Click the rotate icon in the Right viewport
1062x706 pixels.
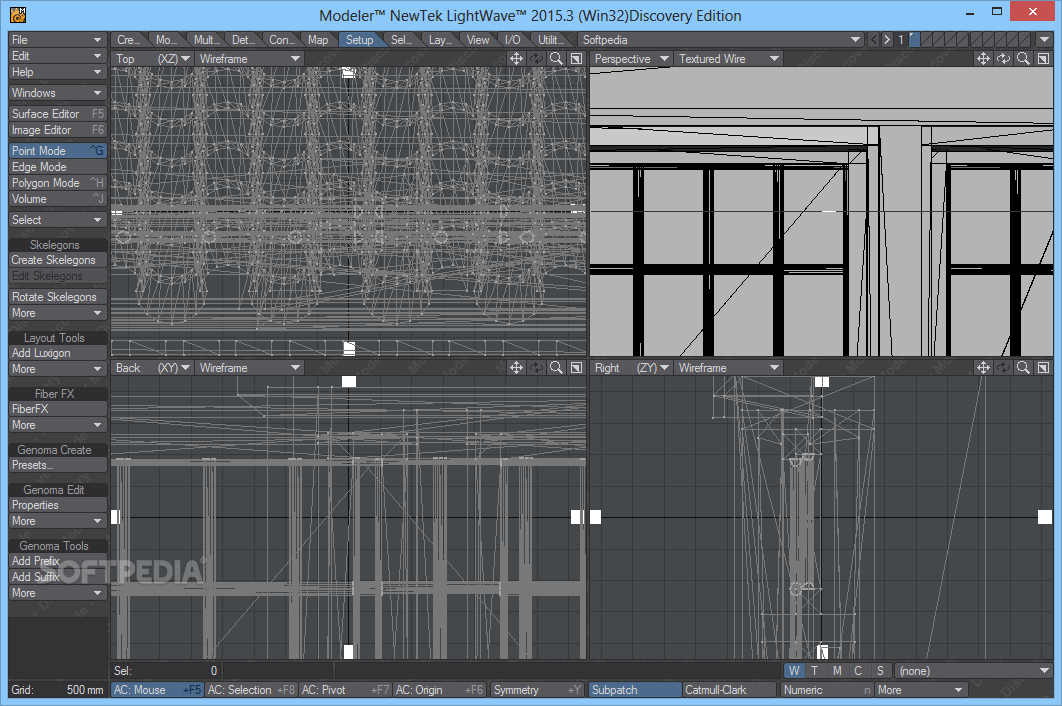tap(1003, 368)
